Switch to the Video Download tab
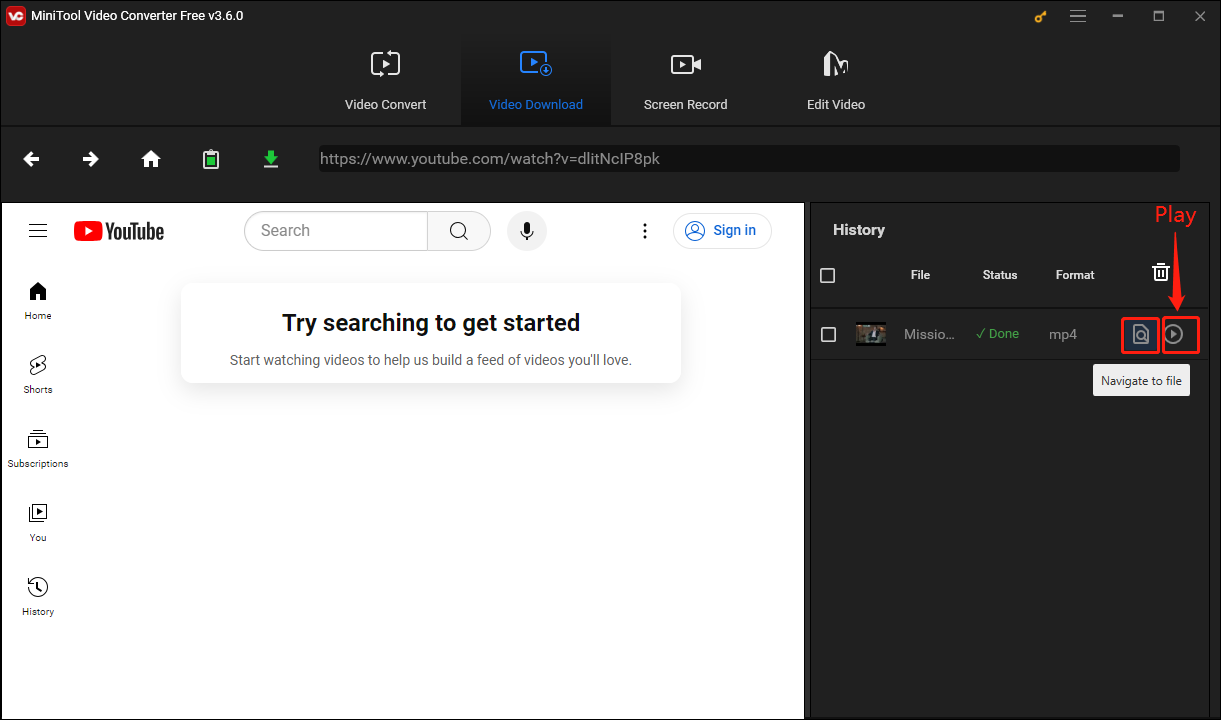 [536, 80]
